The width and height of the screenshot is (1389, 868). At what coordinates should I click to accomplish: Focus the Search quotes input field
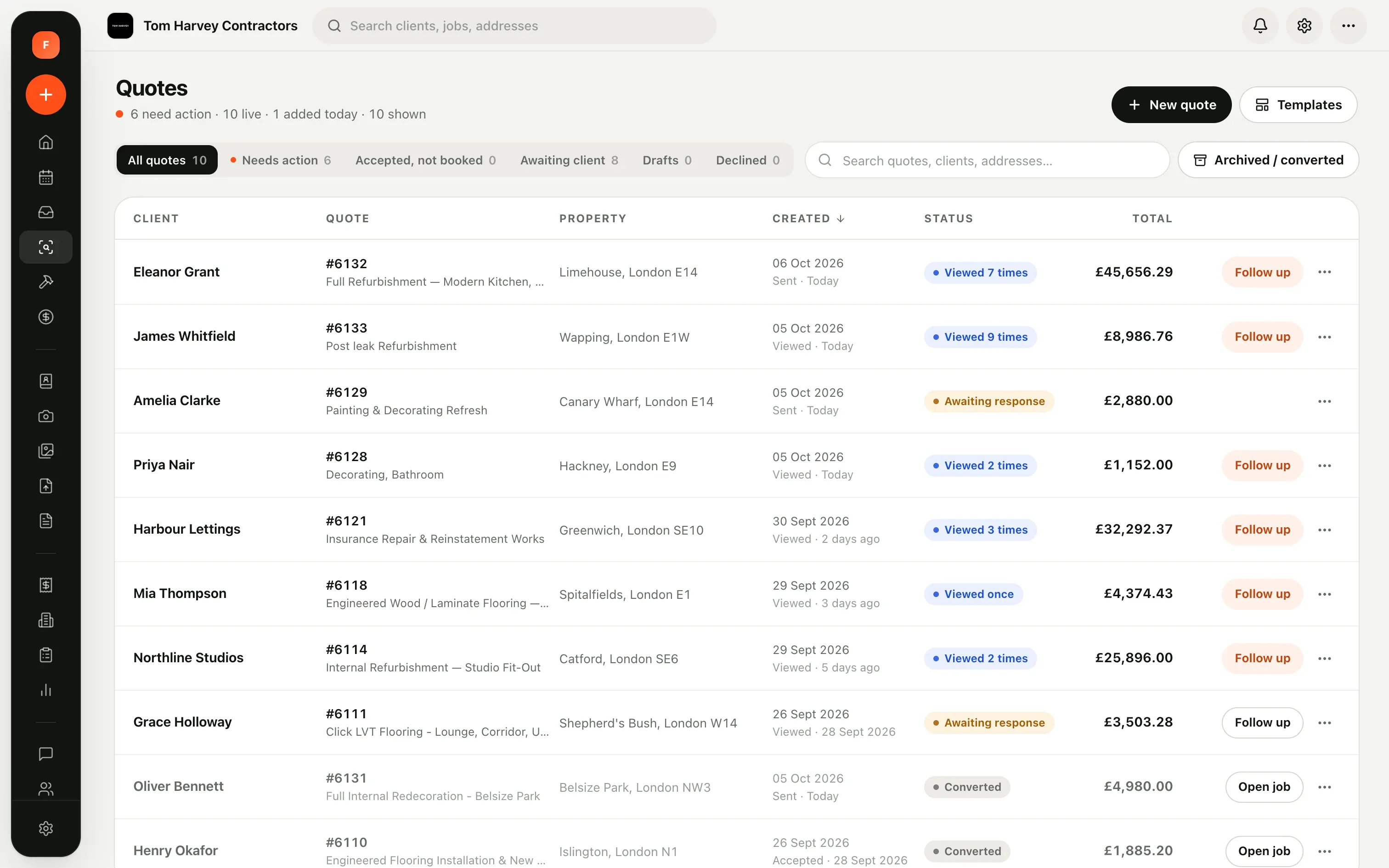987,160
